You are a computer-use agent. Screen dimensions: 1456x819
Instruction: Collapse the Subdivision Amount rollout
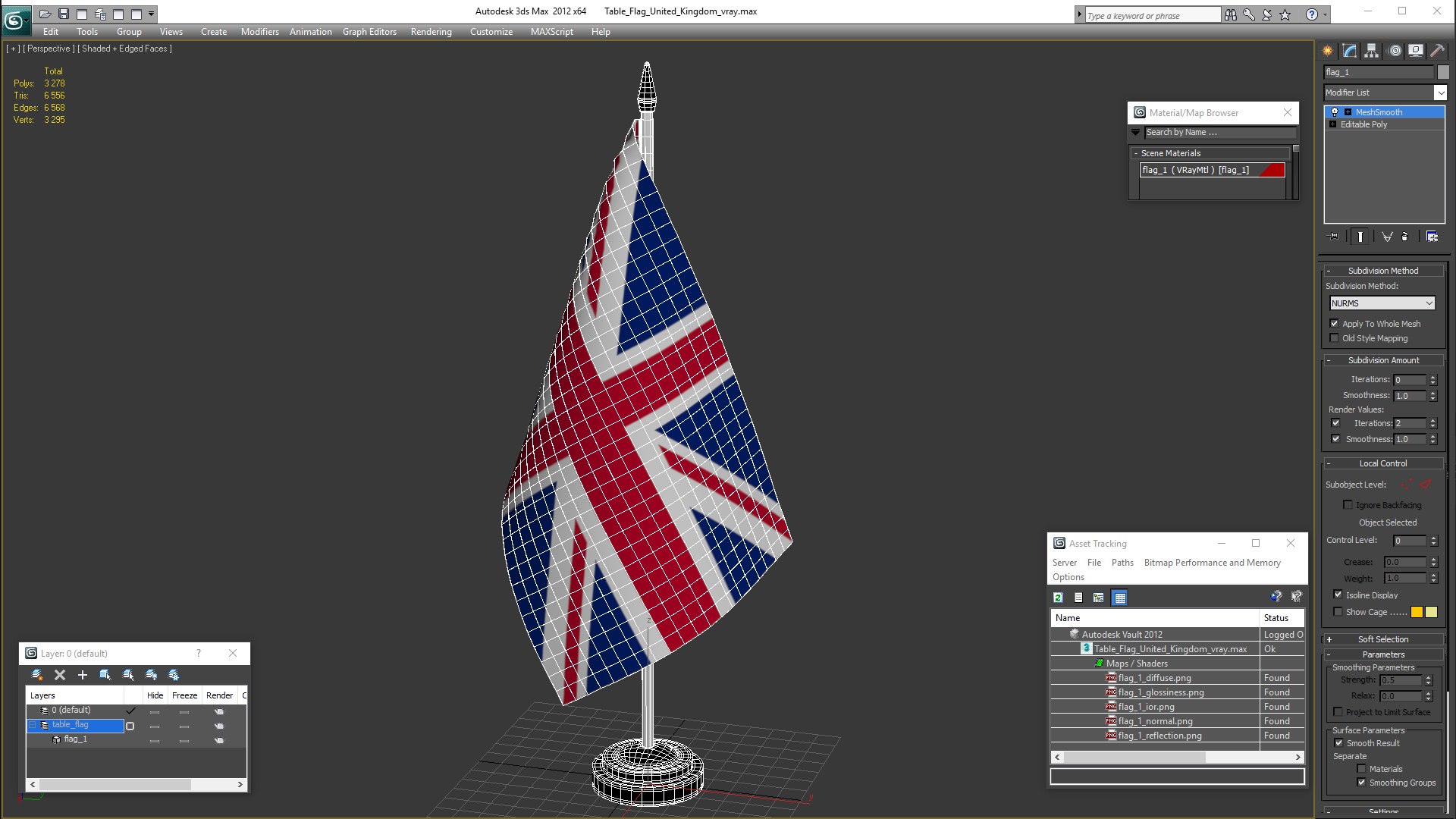pyautogui.click(x=1382, y=360)
